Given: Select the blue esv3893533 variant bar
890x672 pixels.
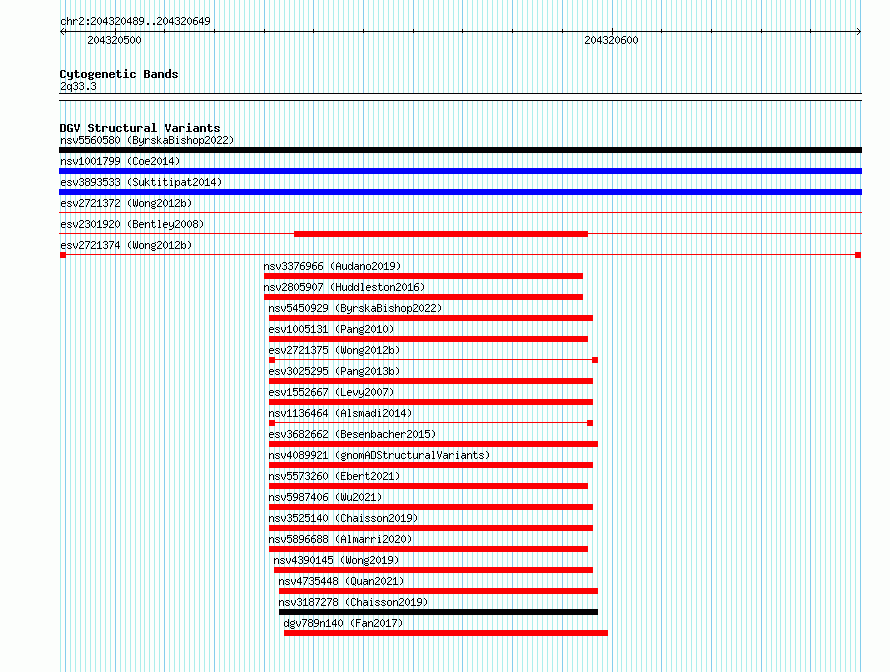Looking at the screenshot, I should pos(460,192).
